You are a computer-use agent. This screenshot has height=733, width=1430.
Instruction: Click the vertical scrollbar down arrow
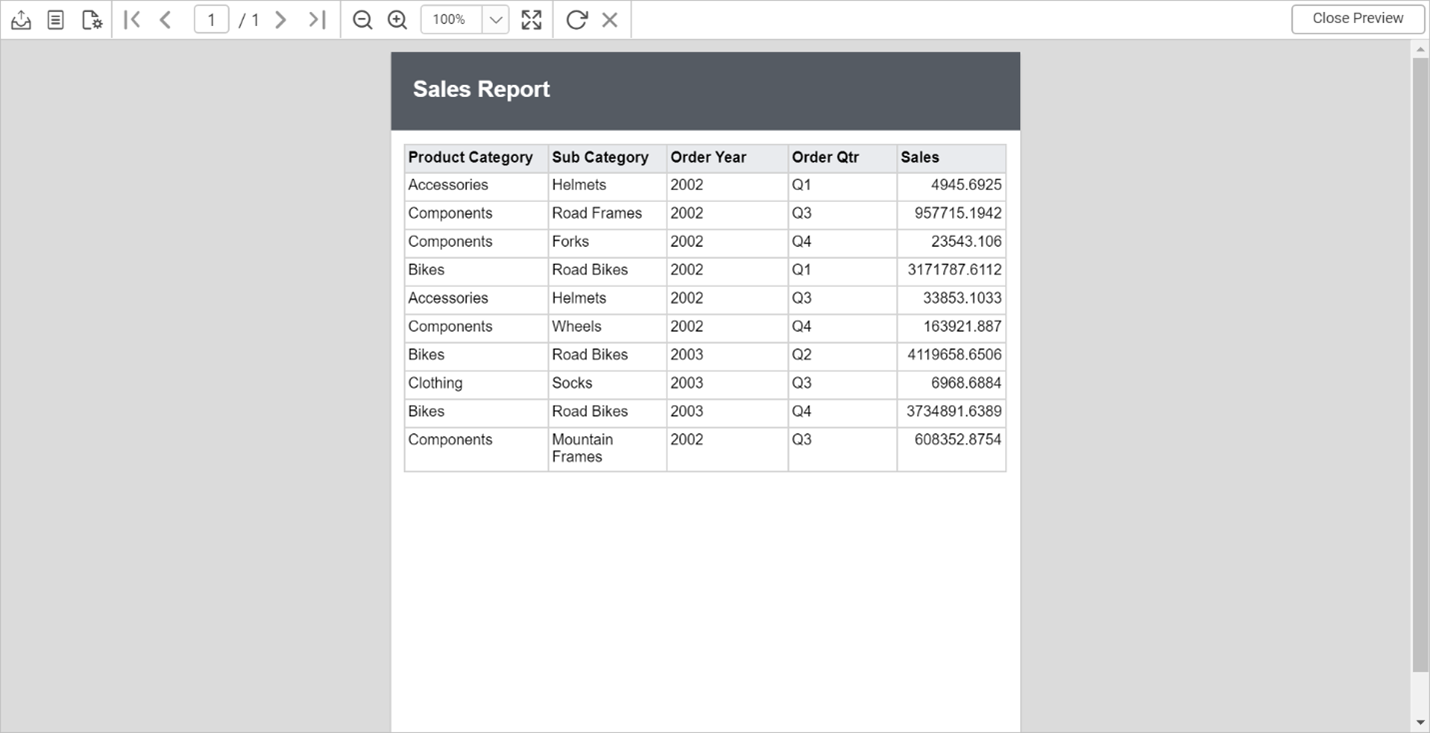click(x=1421, y=724)
